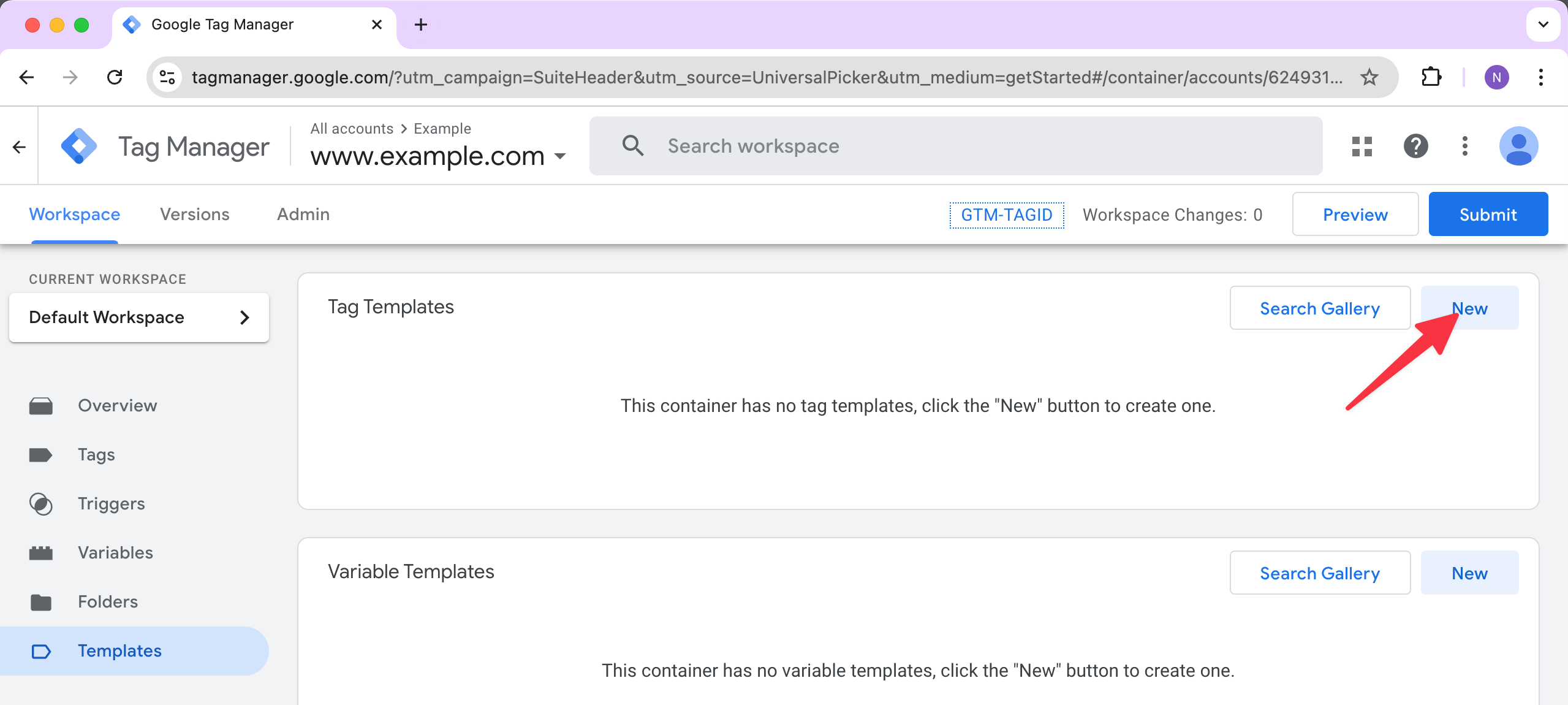Click the Tag Manager logo icon
The height and width of the screenshot is (705, 1568).
click(80, 147)
